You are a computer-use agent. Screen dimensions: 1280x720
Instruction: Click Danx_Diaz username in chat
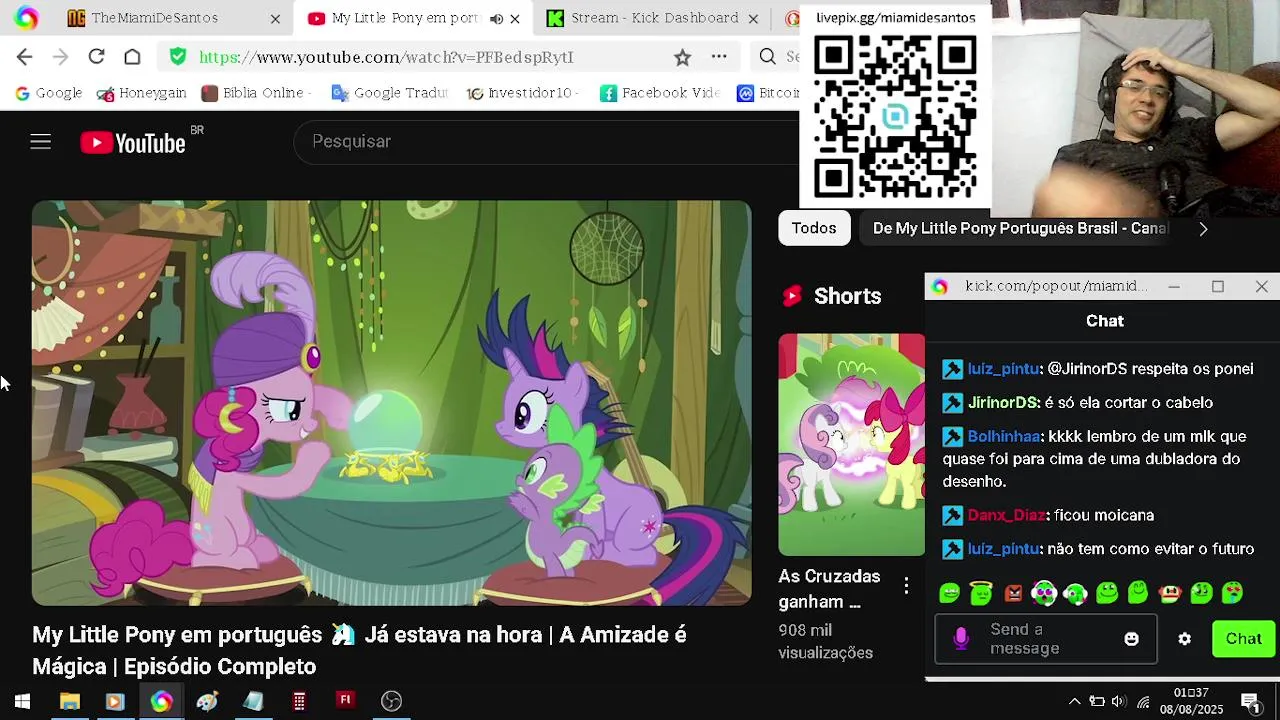[1006, 515]
